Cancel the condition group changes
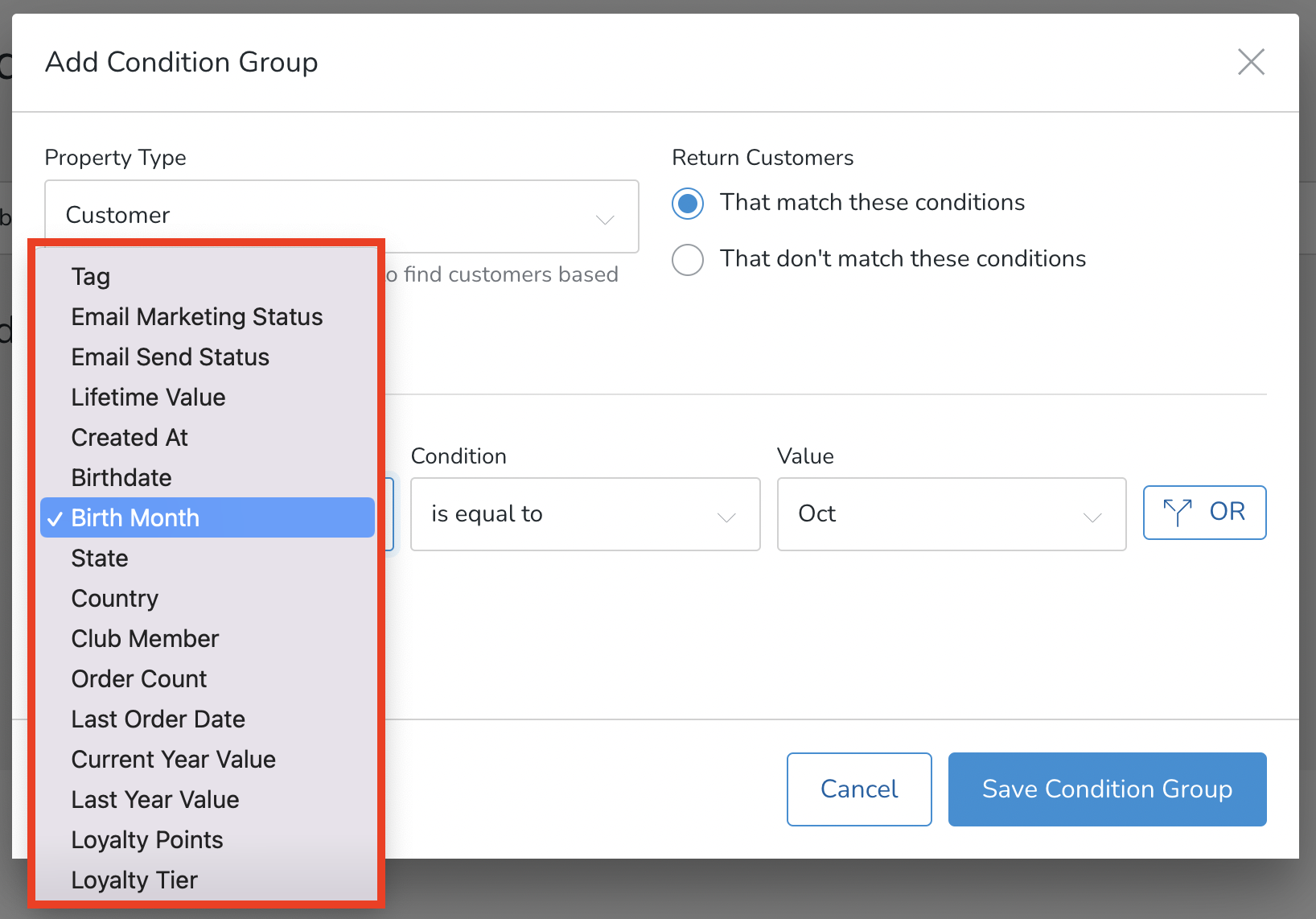The width and height of the screenshot is (1316, 919). [x=858, y=789]
